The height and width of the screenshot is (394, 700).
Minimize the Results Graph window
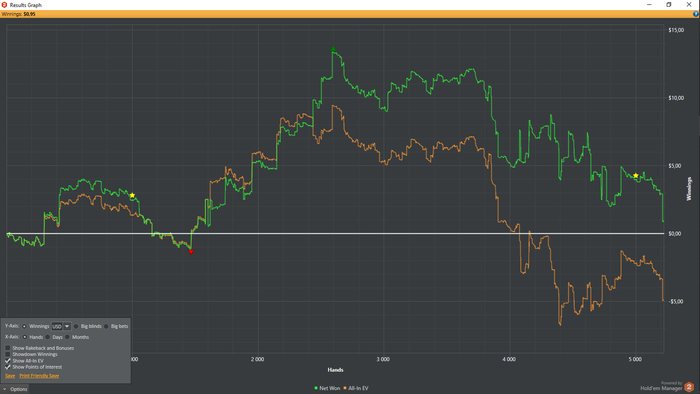[649, 4]
